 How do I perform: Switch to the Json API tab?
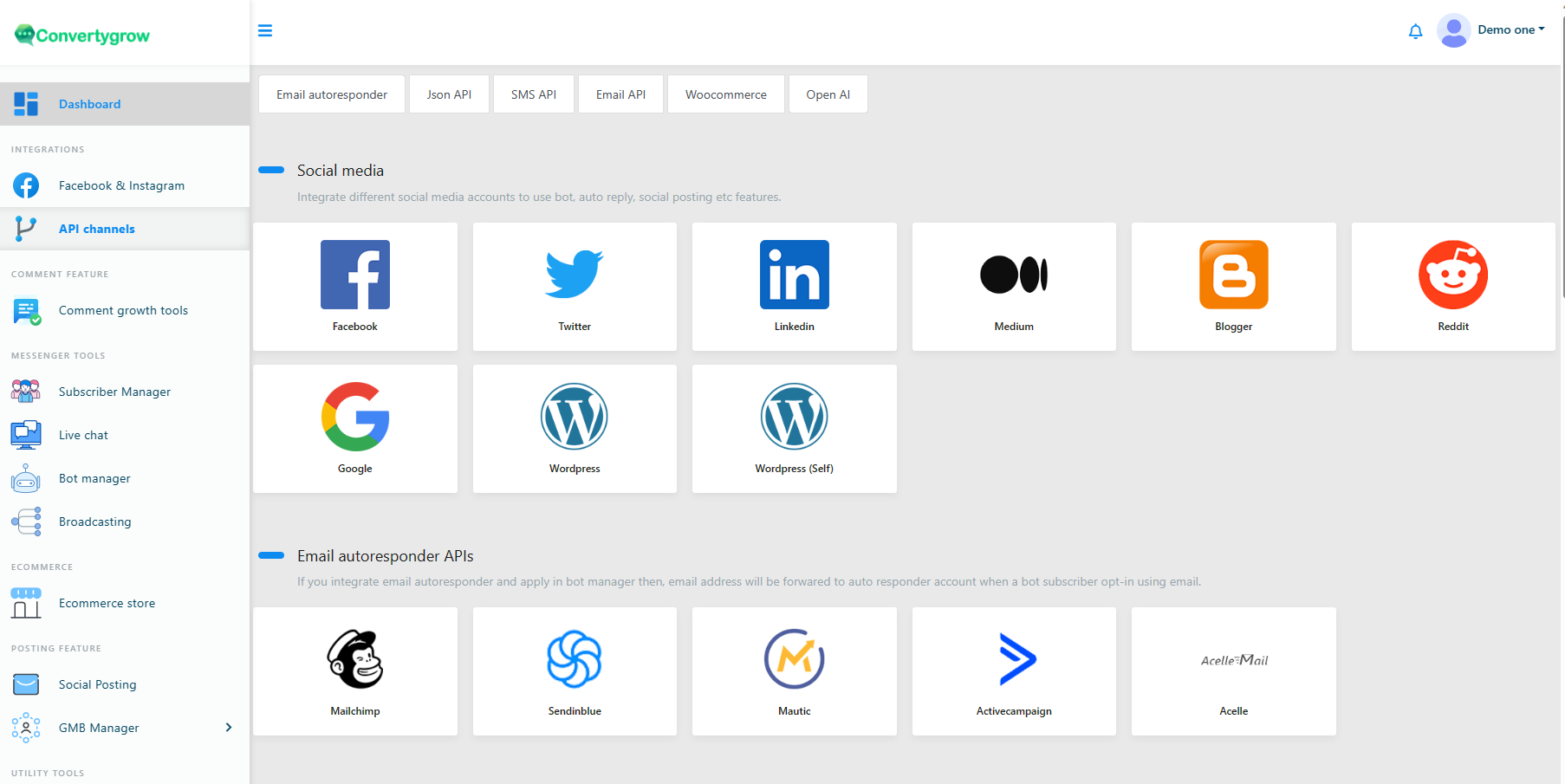pos(449,94)
